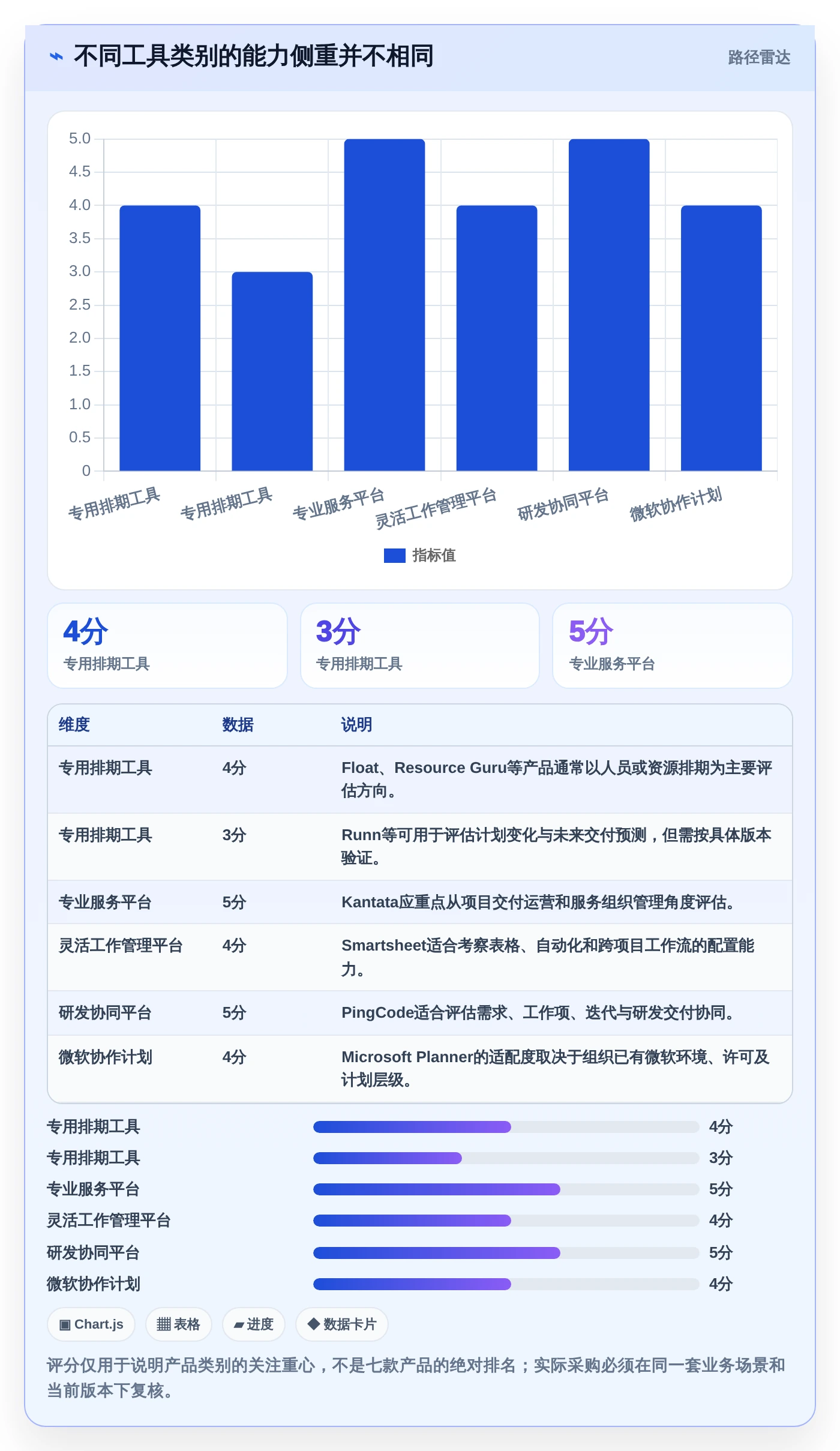Screen dimensions: 840x1451
Task: Select the table row describing Runn
Action: 420,847
